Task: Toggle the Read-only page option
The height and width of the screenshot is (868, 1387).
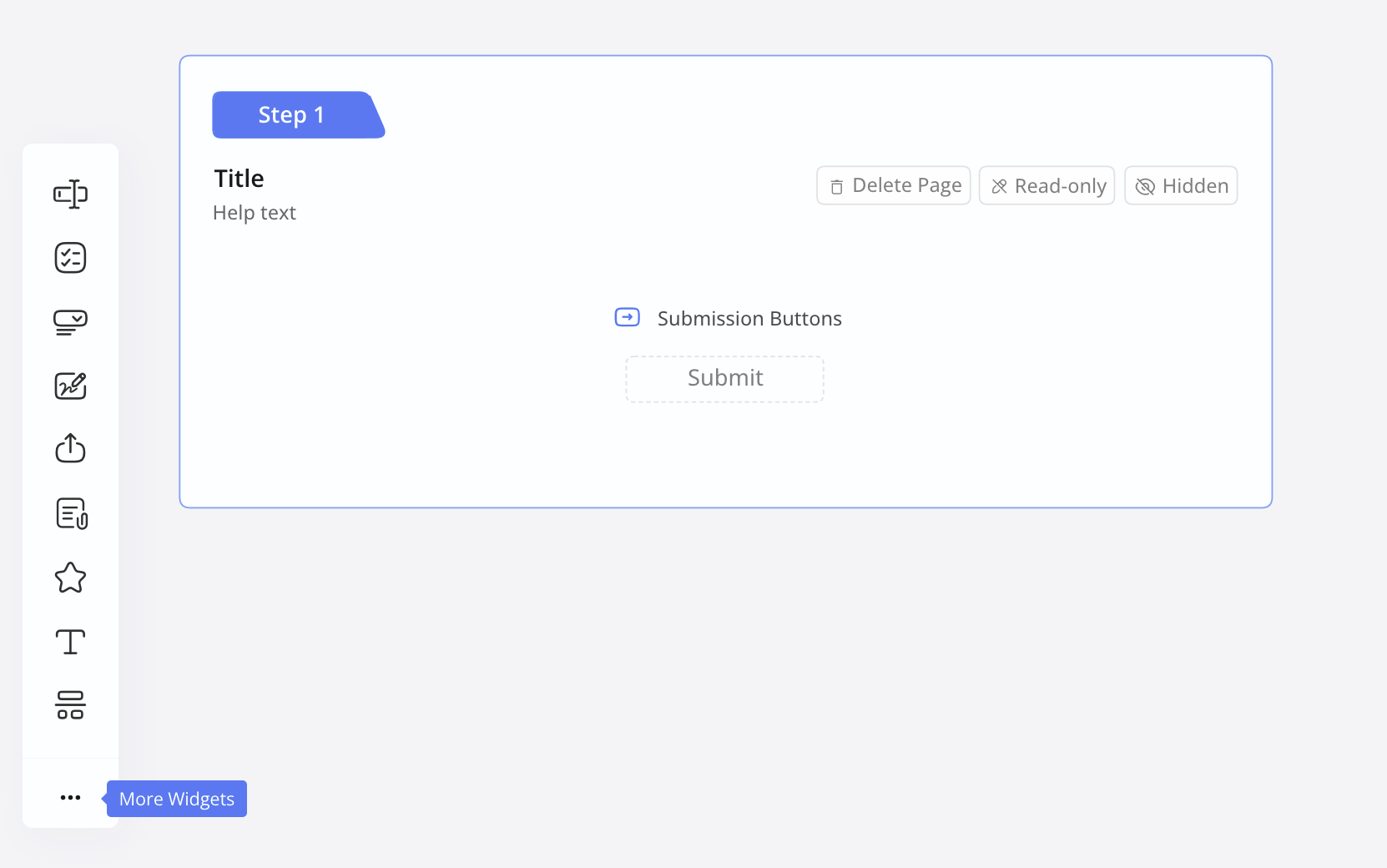Action: 1047,186
